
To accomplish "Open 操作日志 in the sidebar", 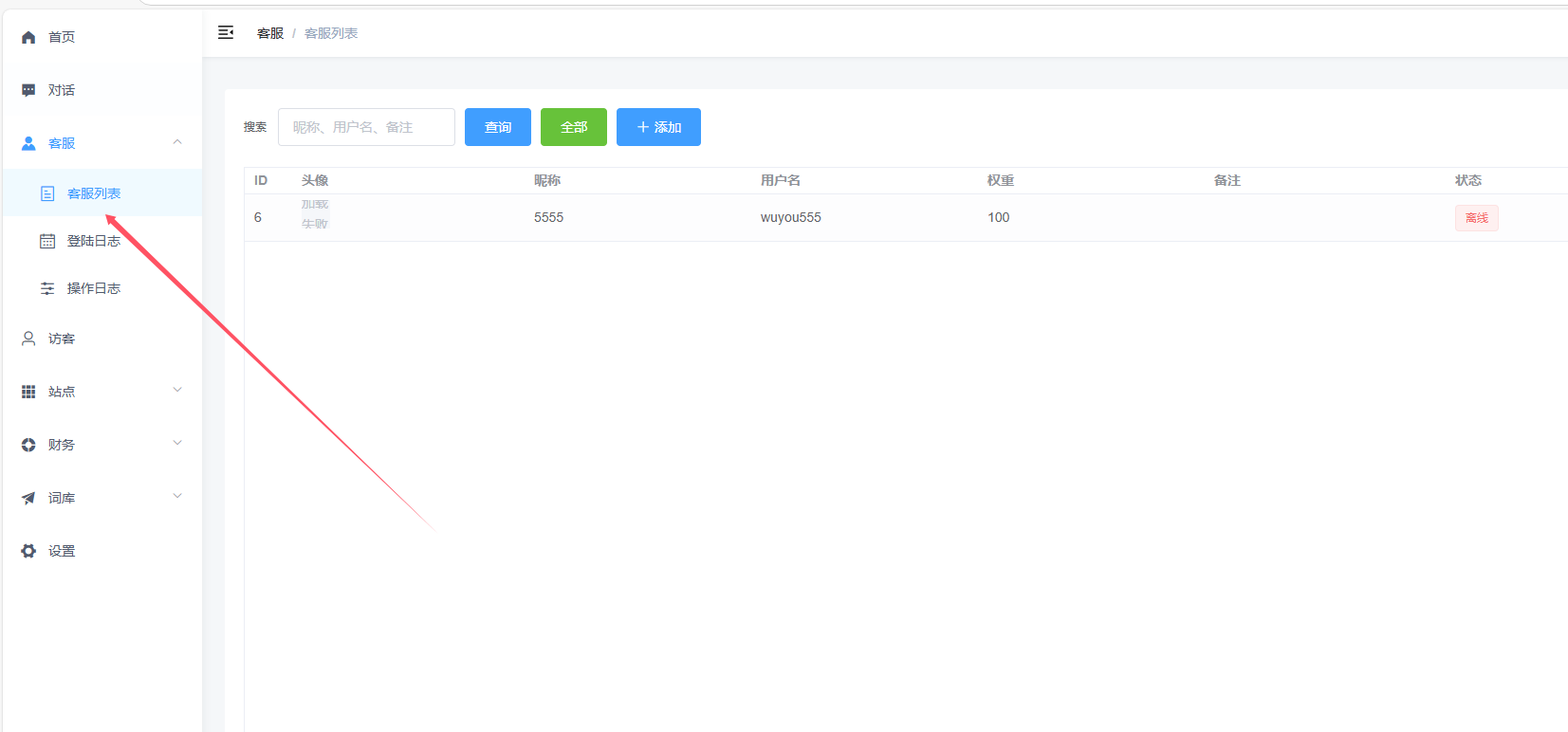I will tap(102, 288).
